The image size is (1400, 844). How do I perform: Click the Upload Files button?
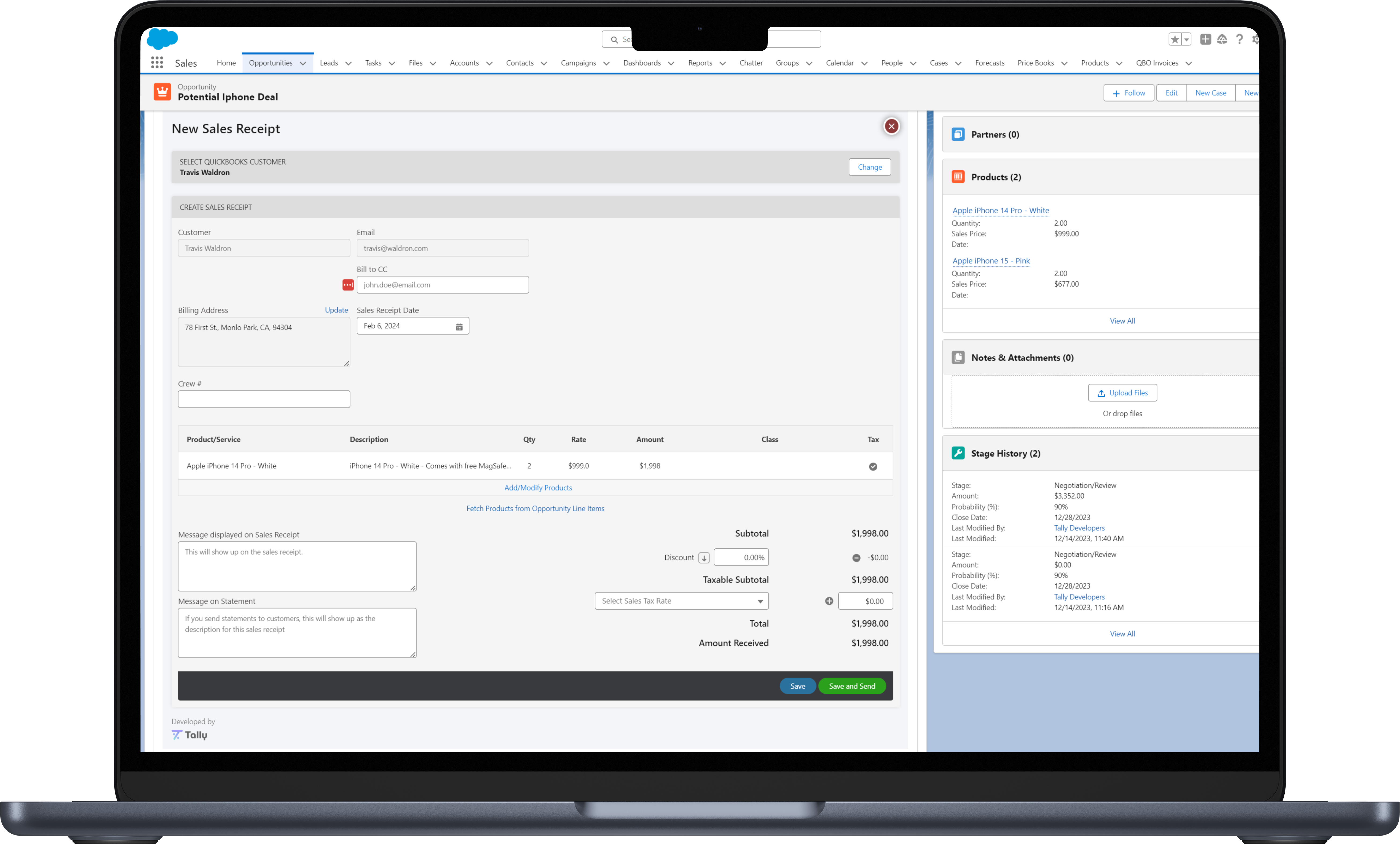tap(1123, 393)
